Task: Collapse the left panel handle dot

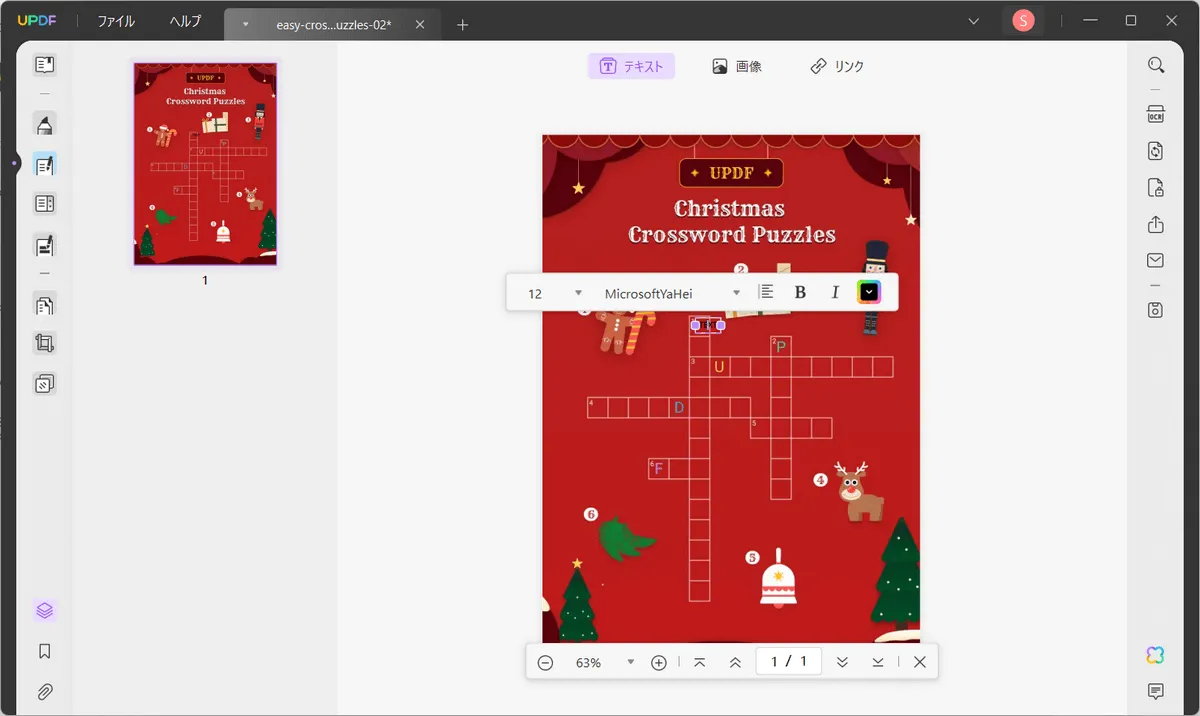Action: 14,162
